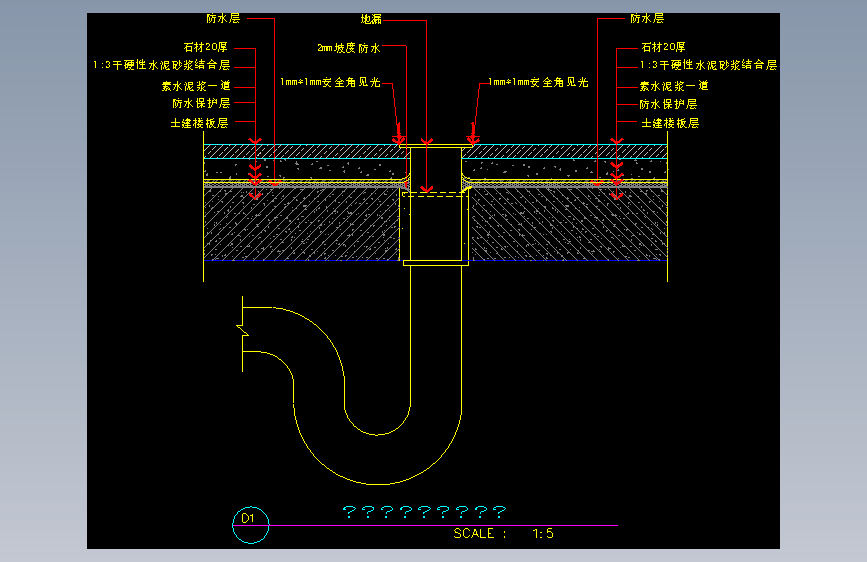Click the break-line symbol at pipe end
Screen dimensions: 867x562
[243, 334]
